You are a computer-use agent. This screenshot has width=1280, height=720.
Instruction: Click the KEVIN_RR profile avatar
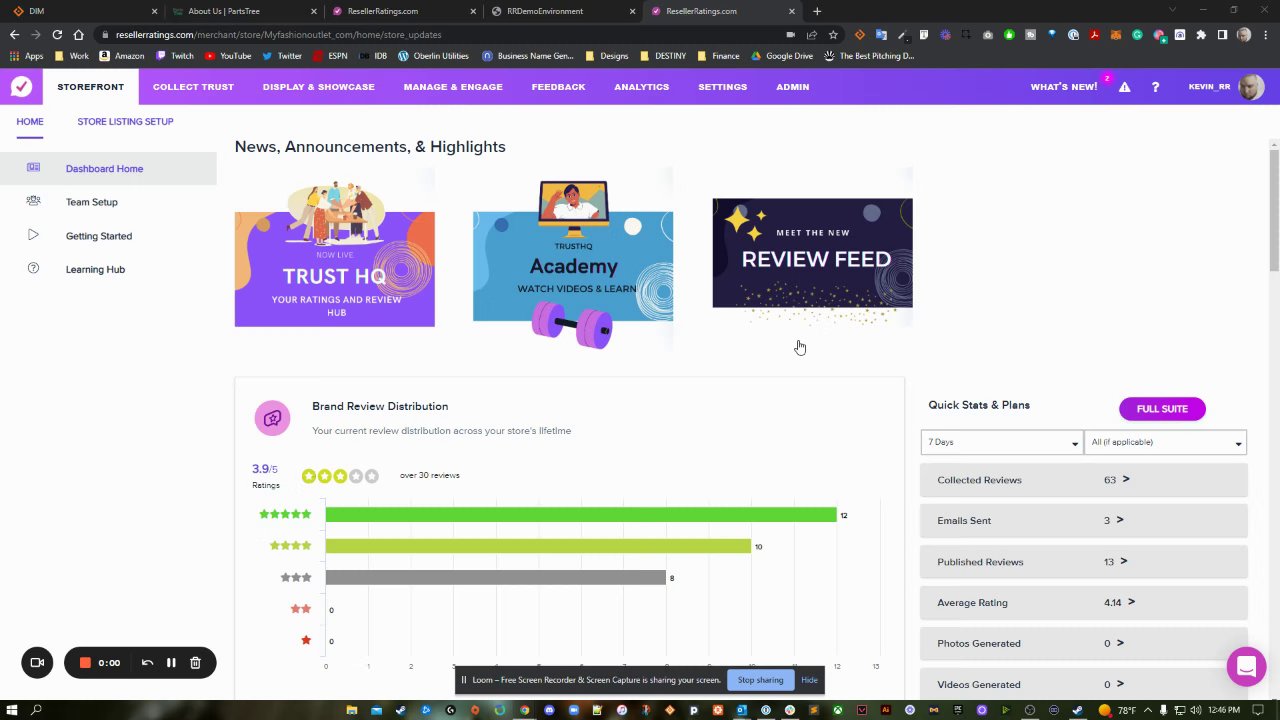tap(1251, 87)
